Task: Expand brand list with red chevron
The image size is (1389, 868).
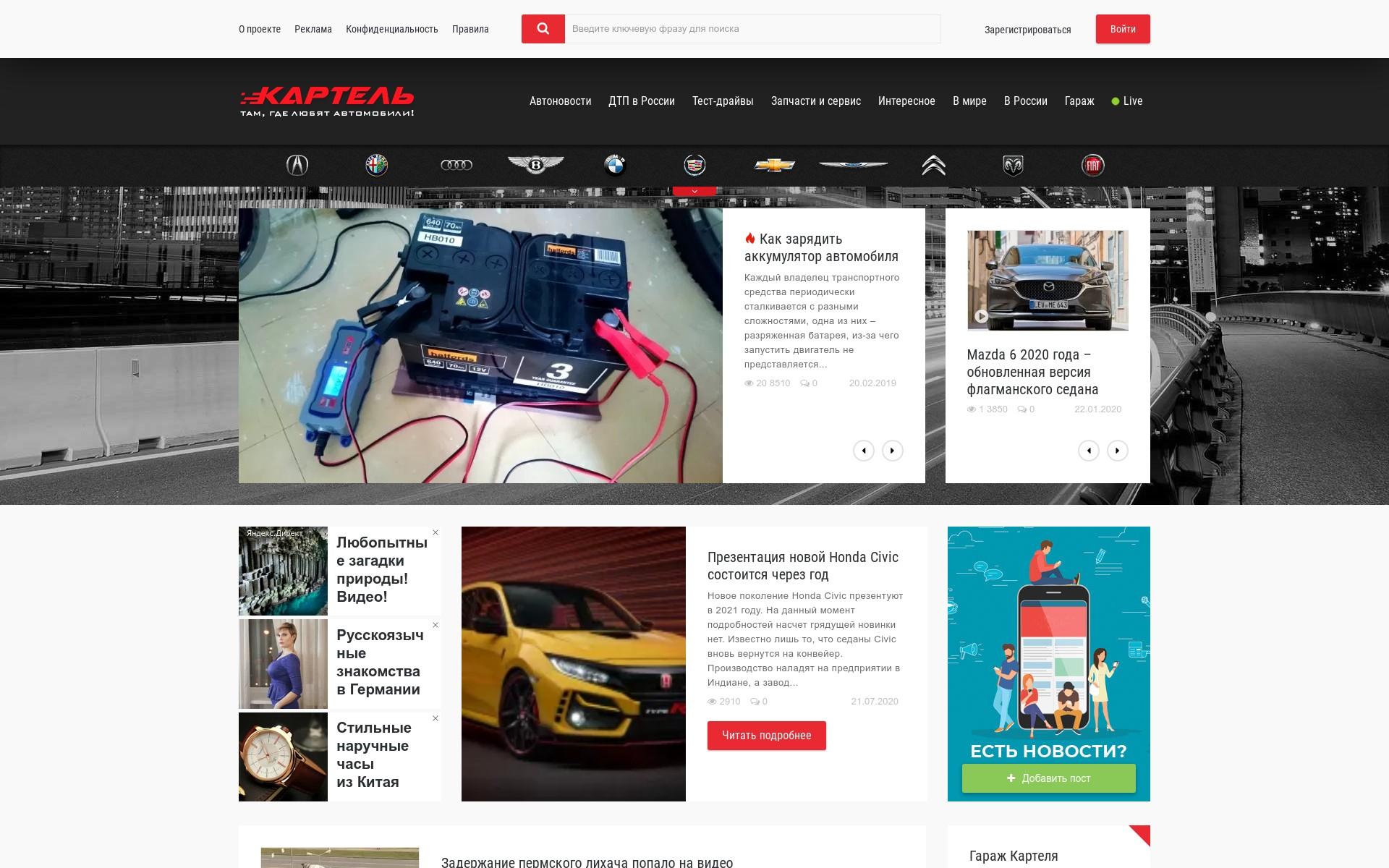Action: click(x=694, y=192)
